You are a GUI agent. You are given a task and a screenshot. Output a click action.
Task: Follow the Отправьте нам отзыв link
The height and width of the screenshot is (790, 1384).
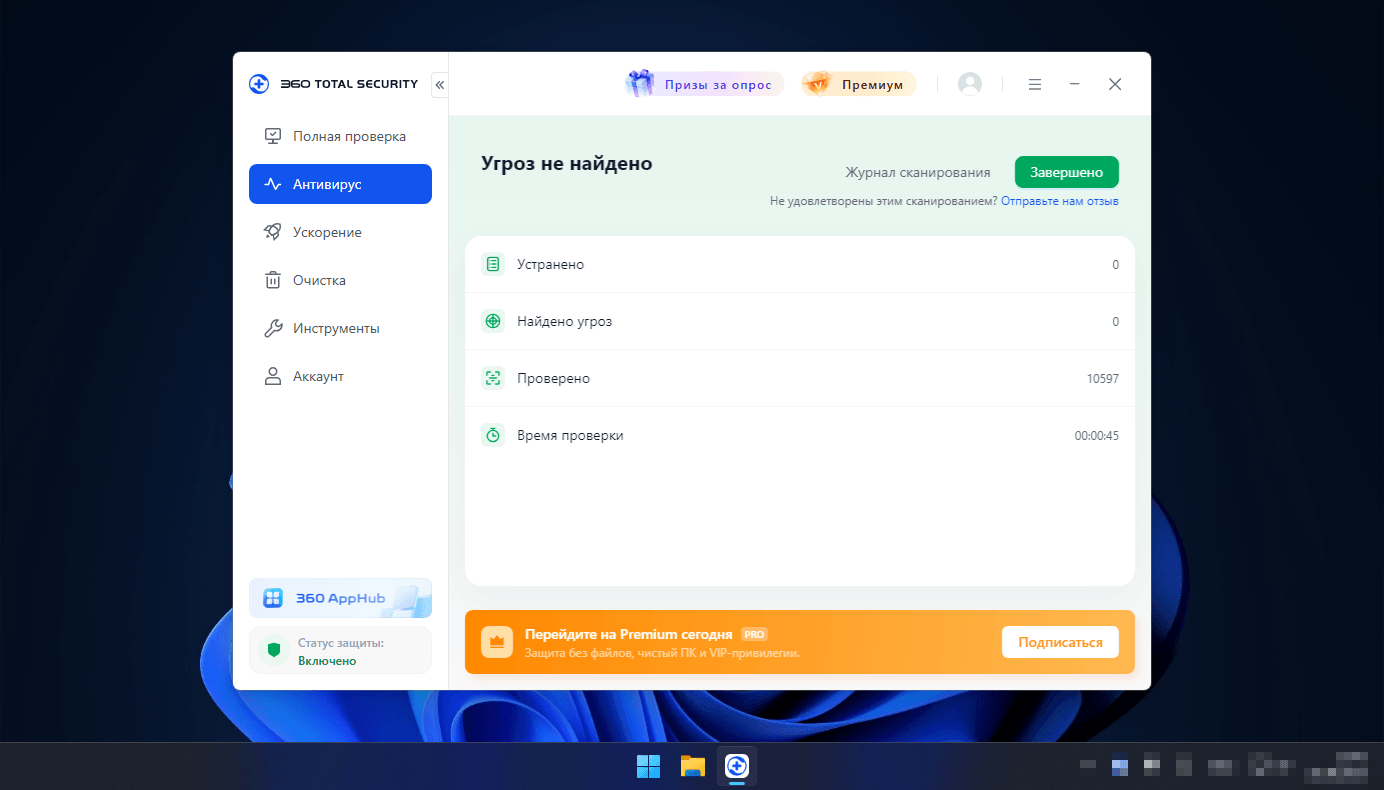click(x=1060, y=201)
